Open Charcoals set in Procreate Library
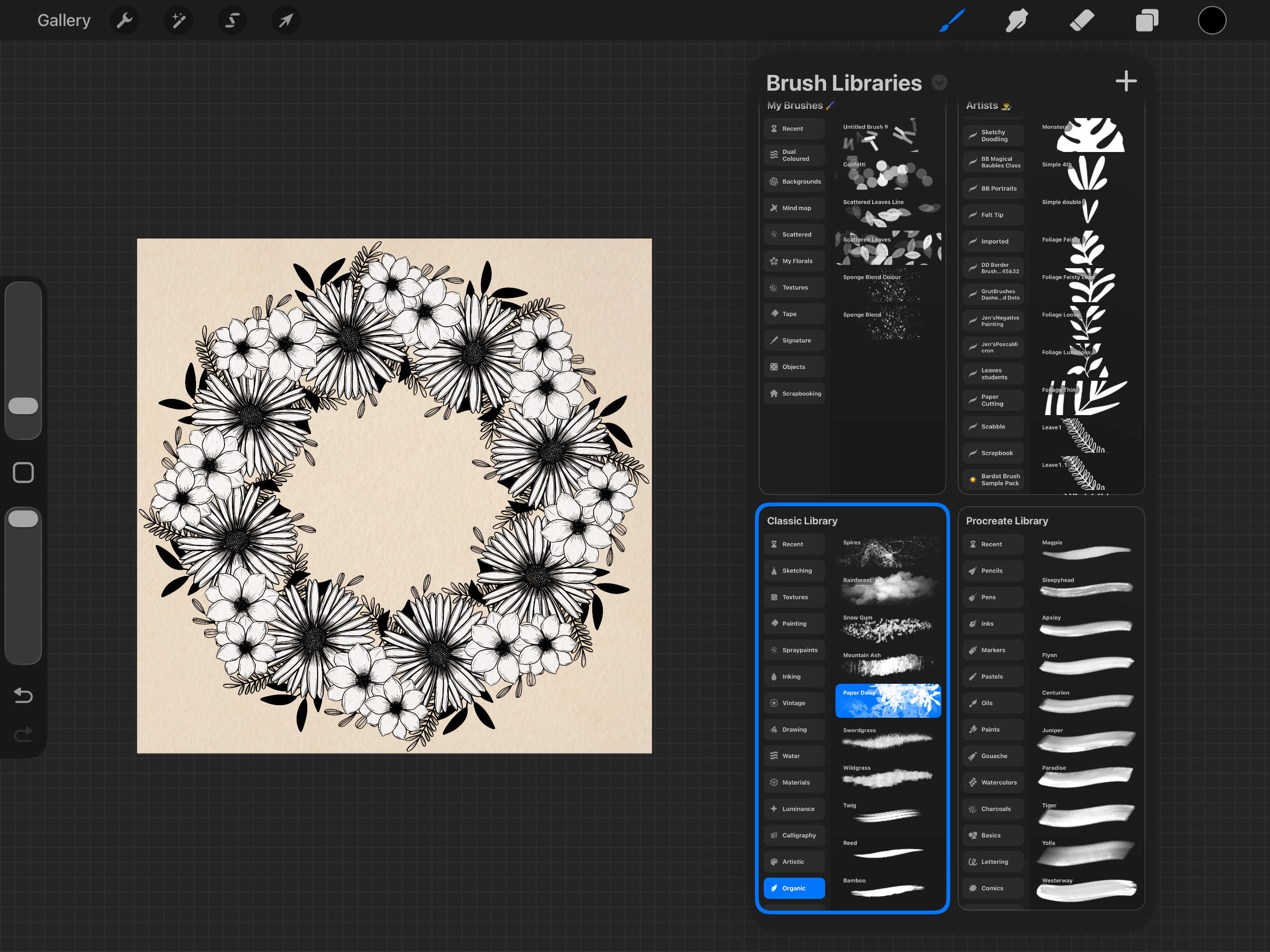1270x952 pixels. coord(993,808)
